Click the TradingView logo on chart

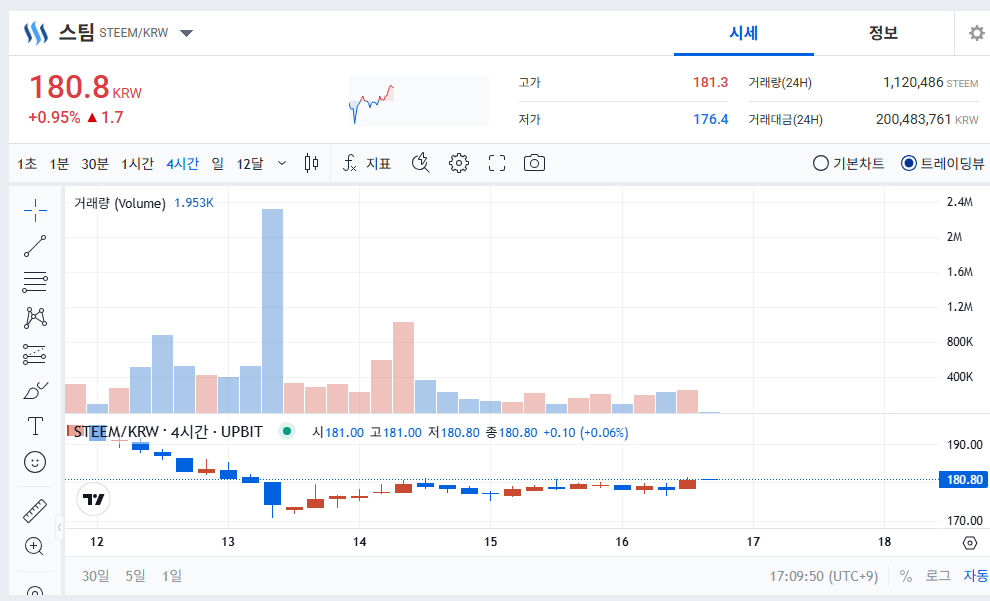point(93,499)
